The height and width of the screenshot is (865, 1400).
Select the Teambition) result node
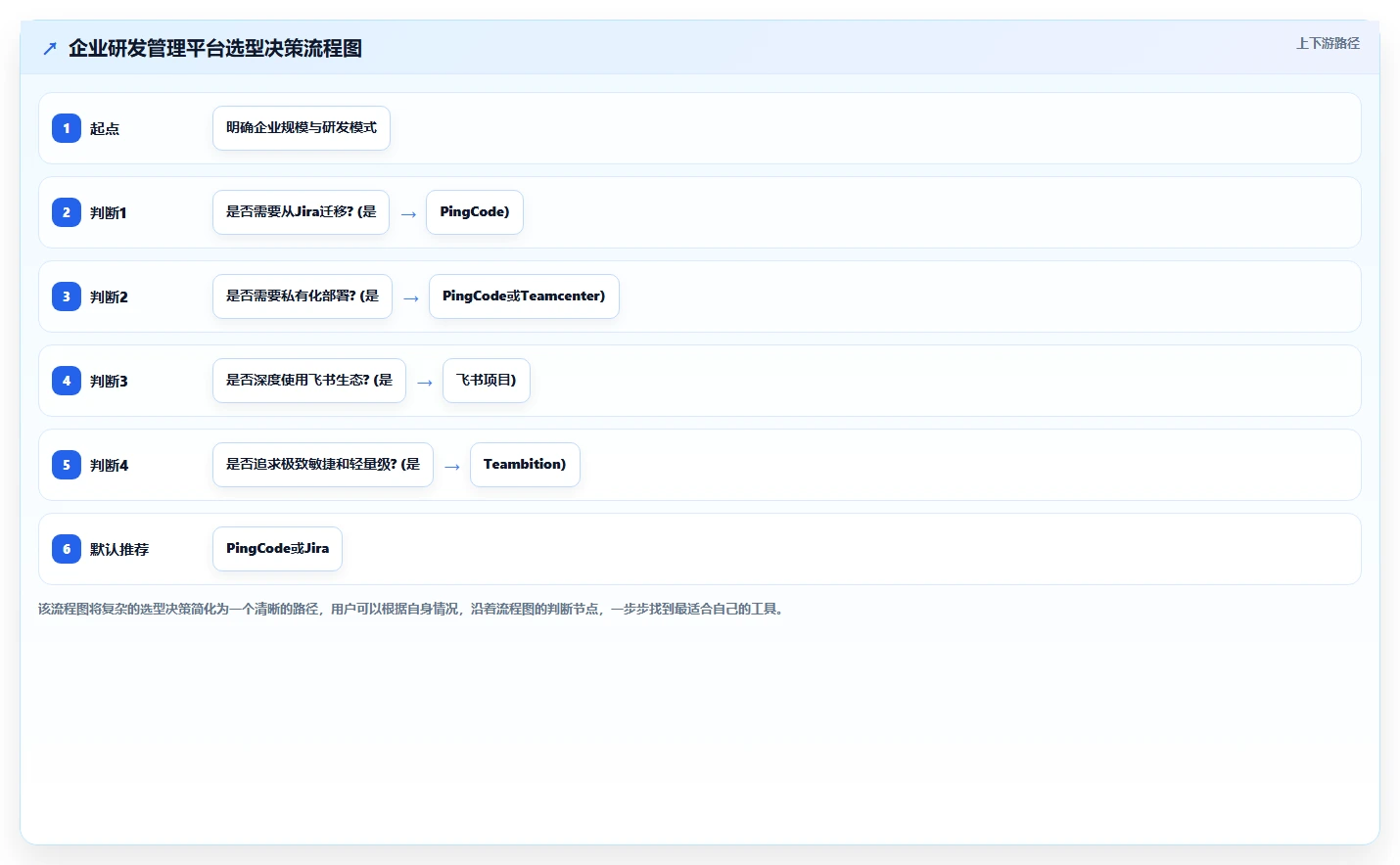(x=525, y=465)
